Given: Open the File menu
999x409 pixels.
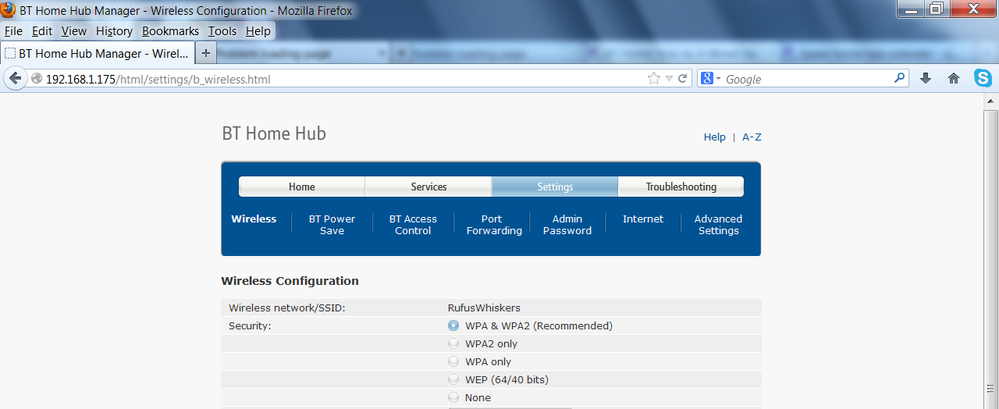Looking at the screenshot, I should tap(13, 31).
